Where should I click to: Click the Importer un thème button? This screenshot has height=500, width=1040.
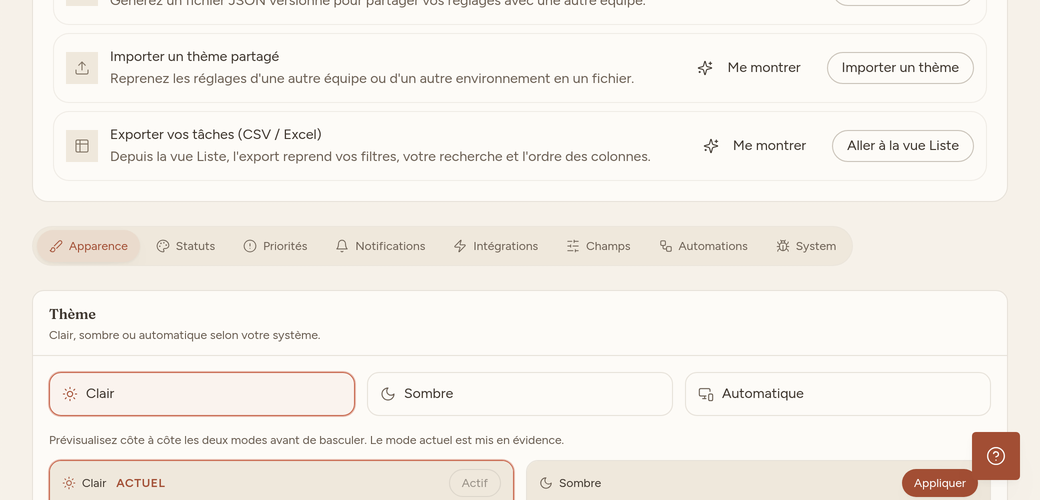click(900, 68)
